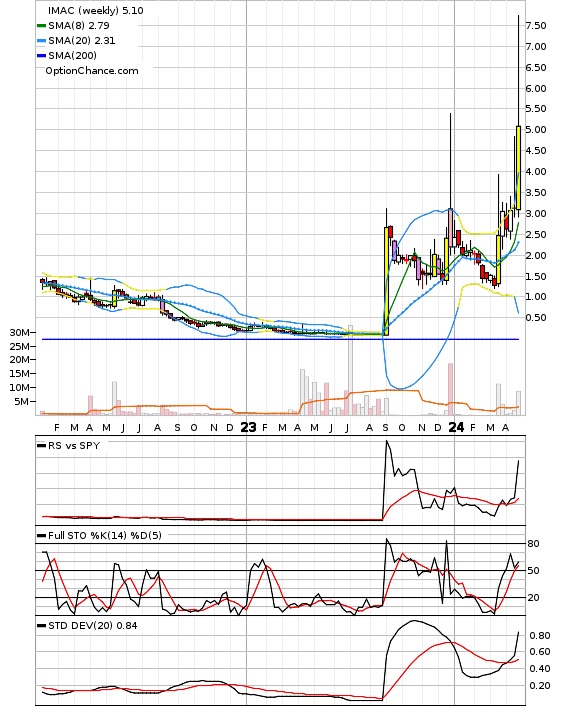Click the IMAC (weekly) 5.10 title
The image size is (566, 706).
click(95, 10)
